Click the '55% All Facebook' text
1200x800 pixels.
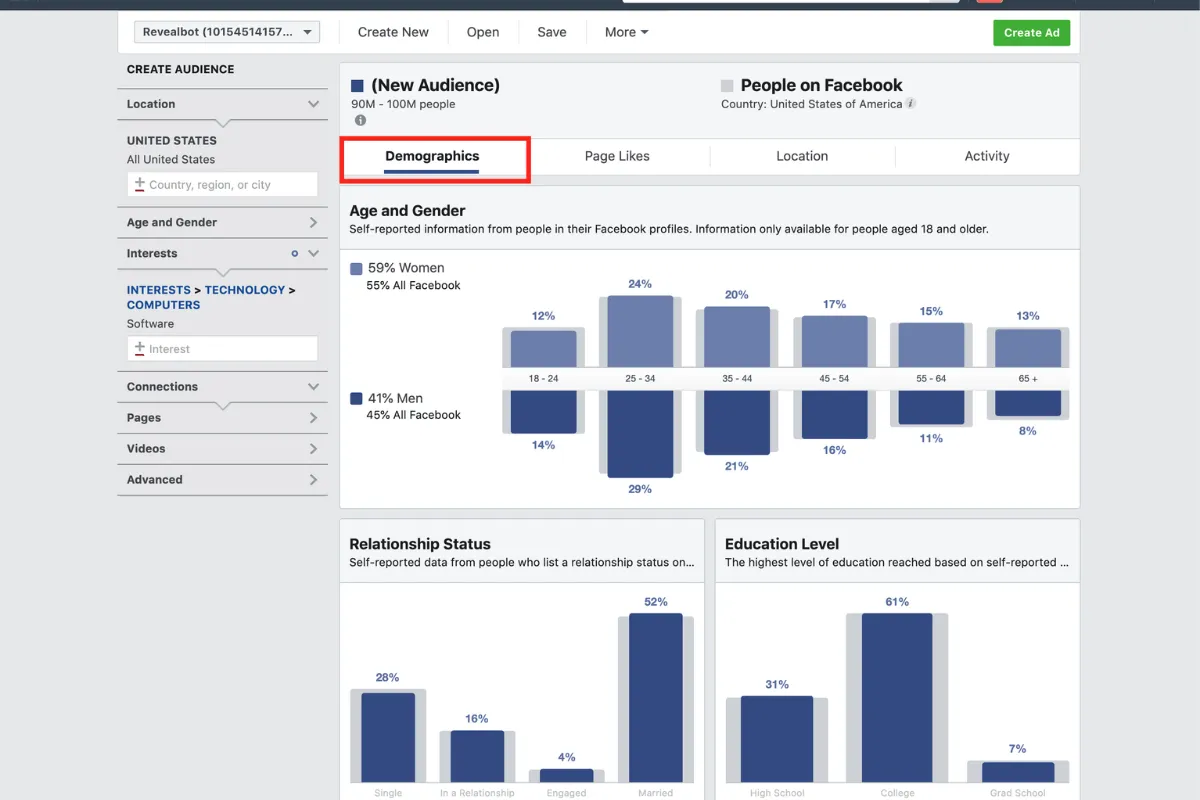[x=413, y=286]
